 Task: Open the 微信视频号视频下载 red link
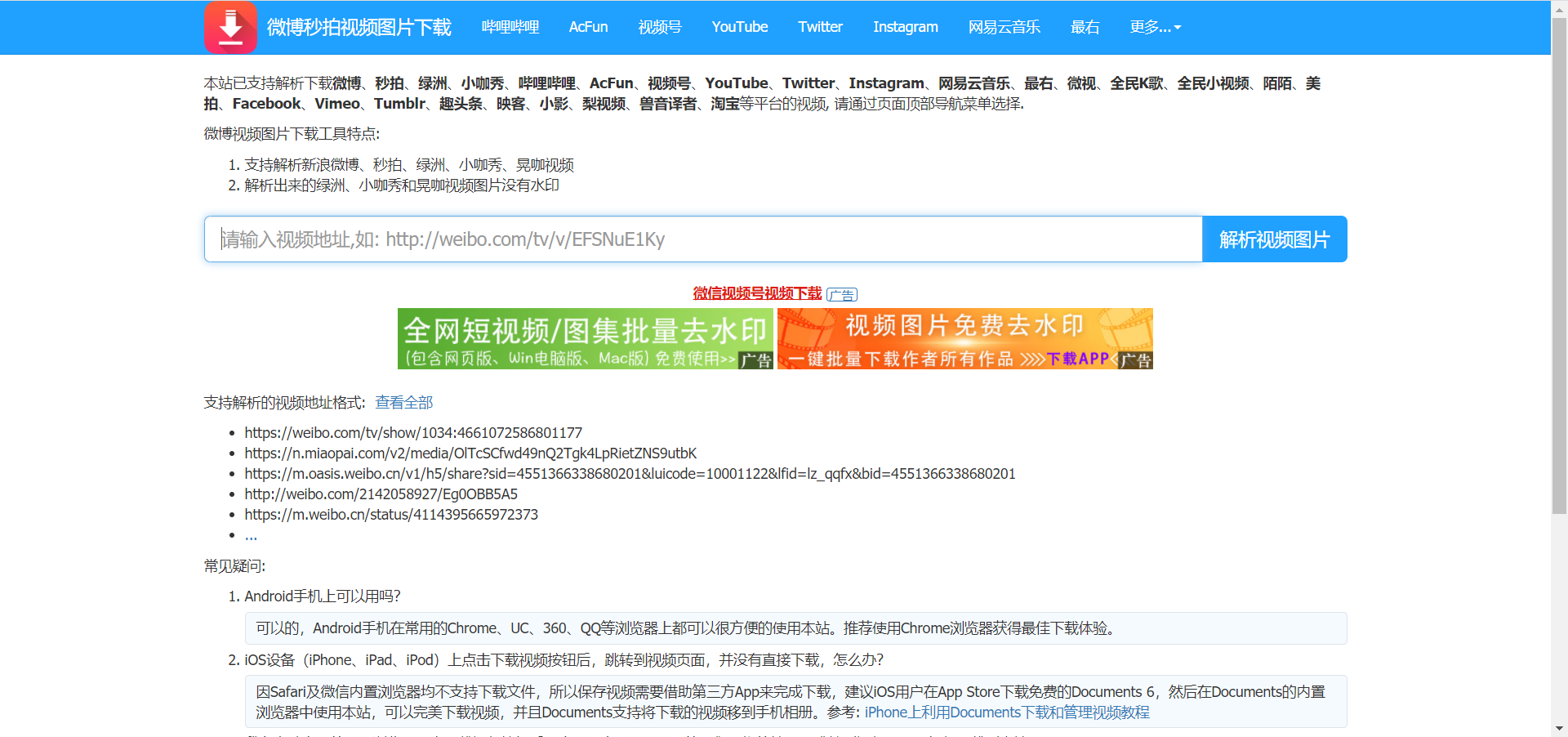[x=757, y=293]
